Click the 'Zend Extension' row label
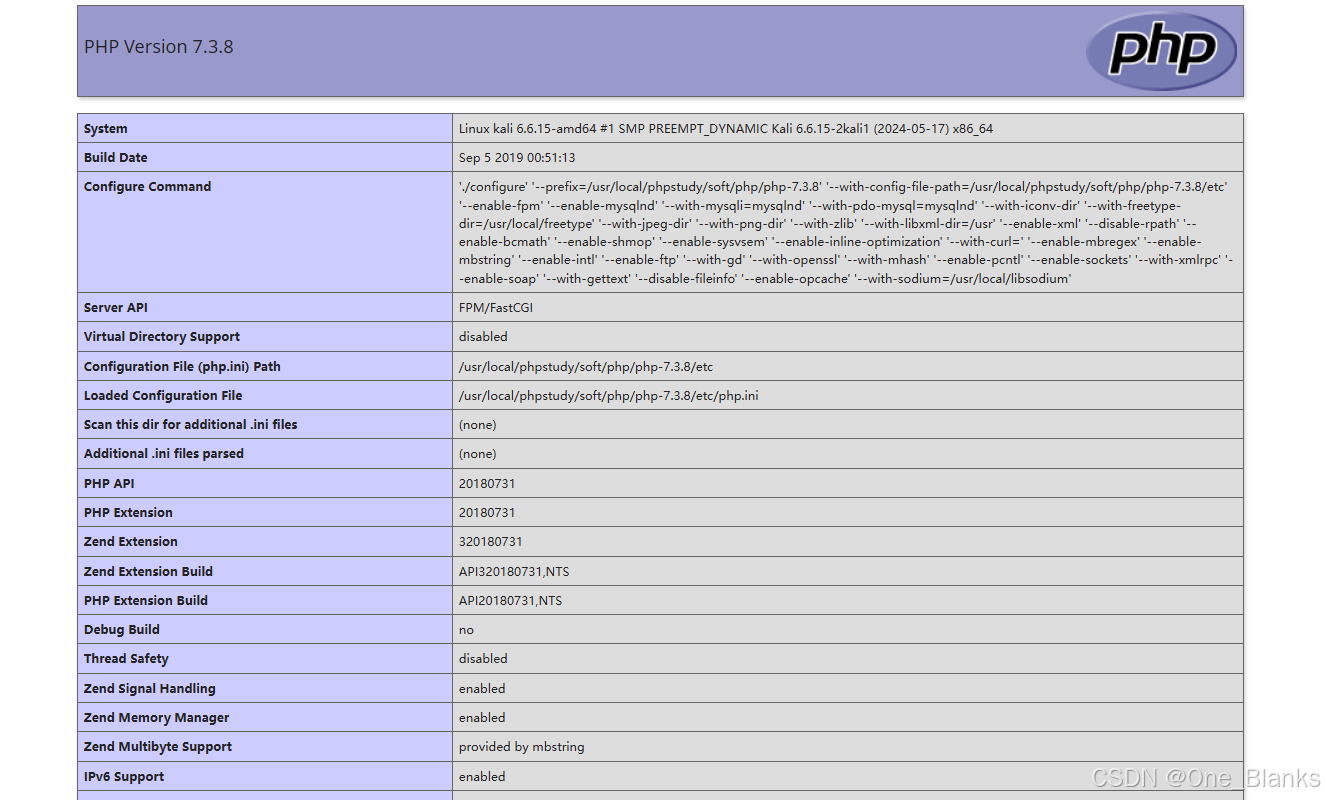Image resolution: width=1325 pixels, height=800 pixels. click(131, 542)
